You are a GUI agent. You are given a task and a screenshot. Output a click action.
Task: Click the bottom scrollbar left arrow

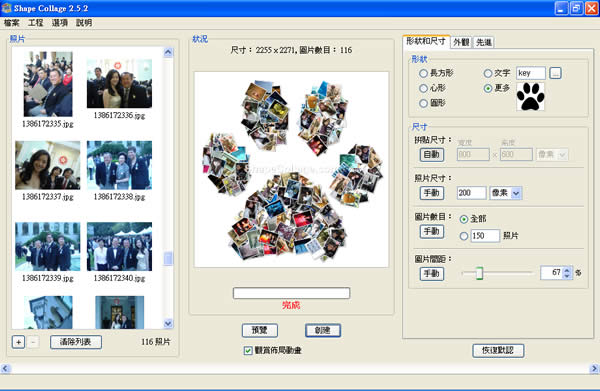pyautogui.click(x=5, y=368)
